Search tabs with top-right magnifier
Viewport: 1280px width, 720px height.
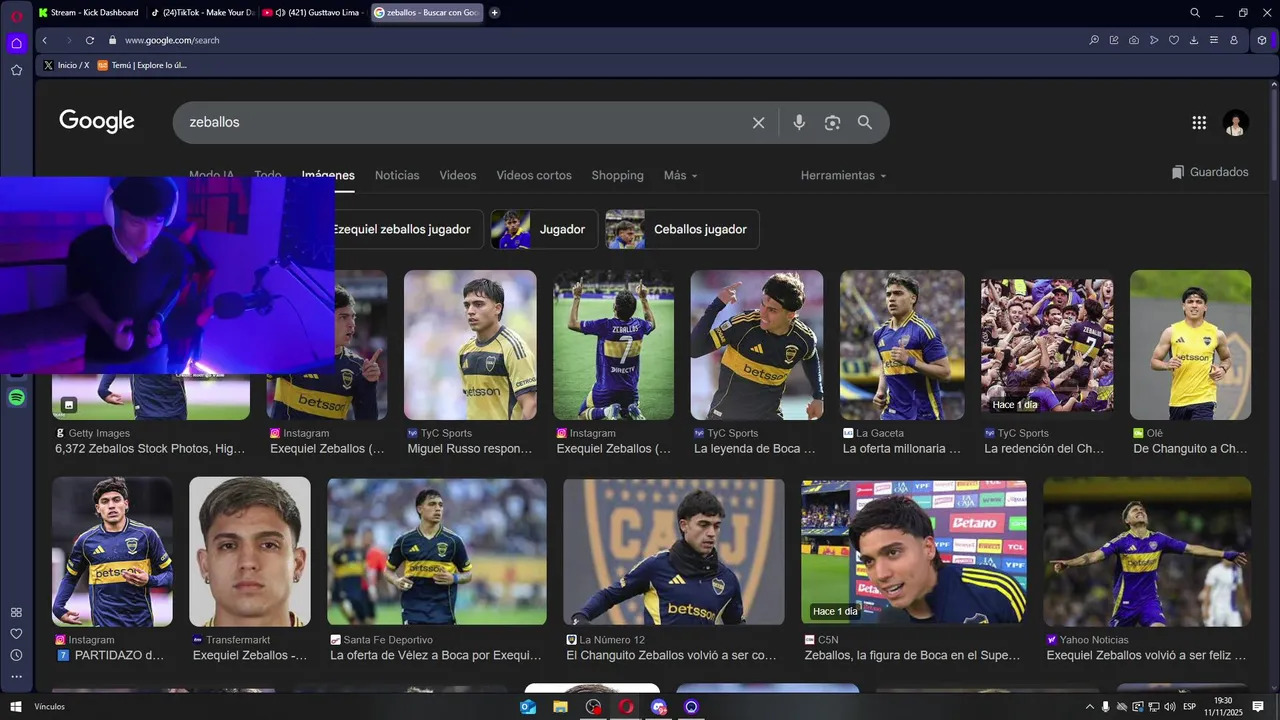[x=1195, y=13]
